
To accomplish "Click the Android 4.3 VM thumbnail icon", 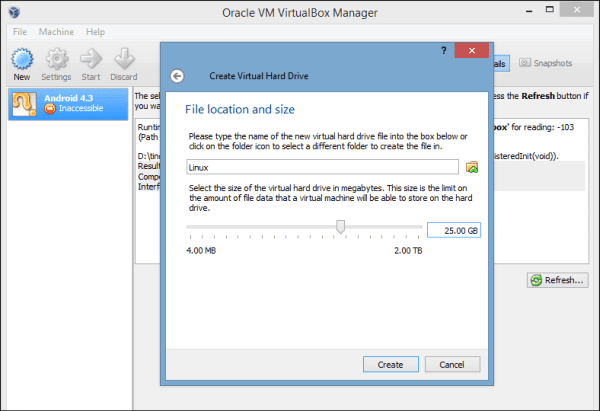I will coord(24,104).
